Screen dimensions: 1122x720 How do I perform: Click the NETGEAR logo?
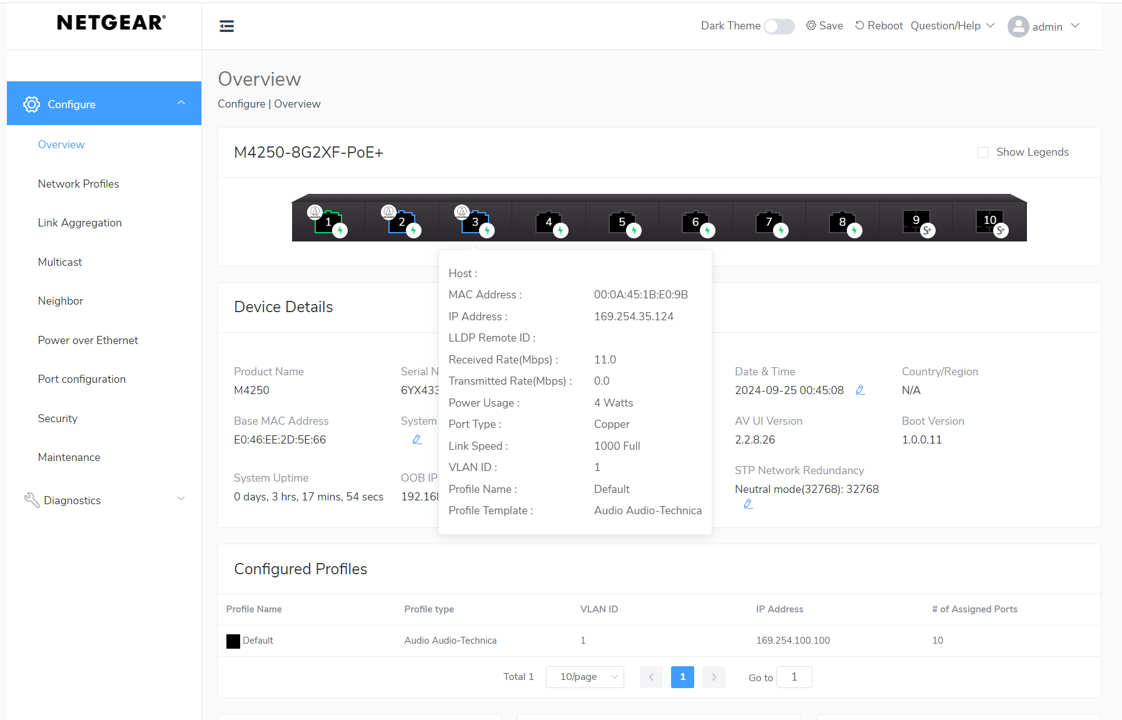click(111, 23)
